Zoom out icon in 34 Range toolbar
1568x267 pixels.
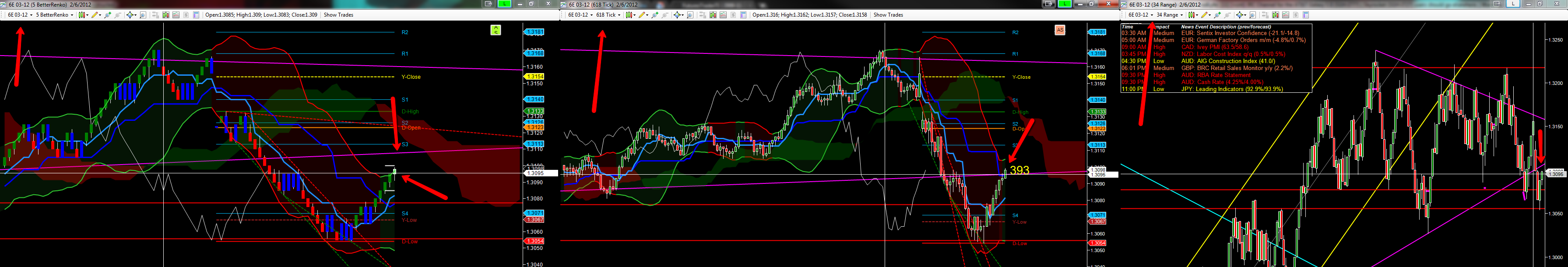[x=1227, y=14]
